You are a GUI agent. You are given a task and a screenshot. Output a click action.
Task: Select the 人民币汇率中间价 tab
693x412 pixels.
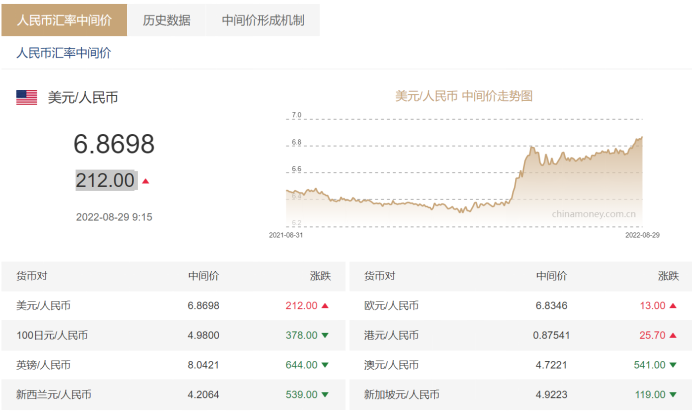(x=64, y=20)
